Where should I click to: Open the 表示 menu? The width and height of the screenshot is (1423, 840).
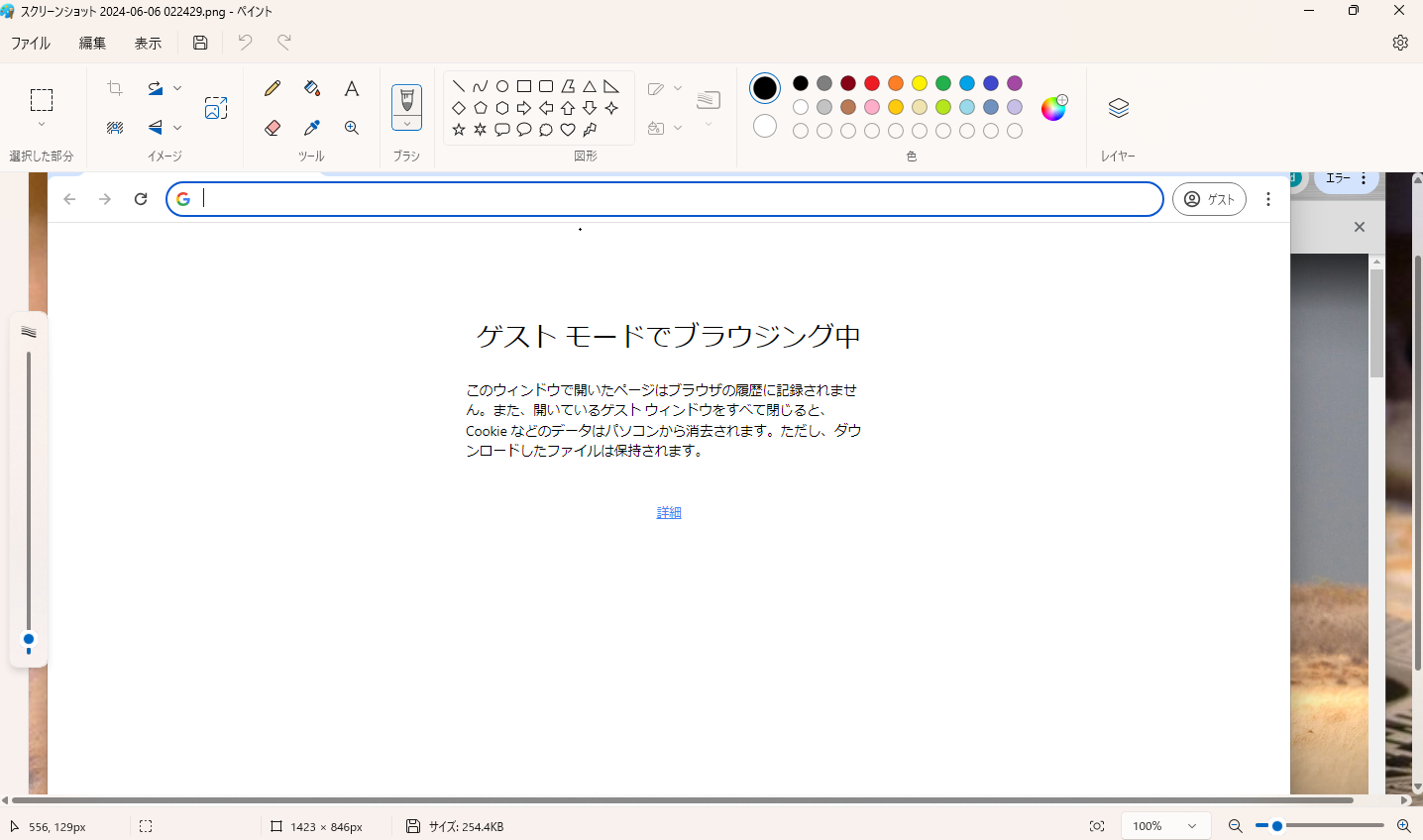pyautogui.click(x=148, y=43)
